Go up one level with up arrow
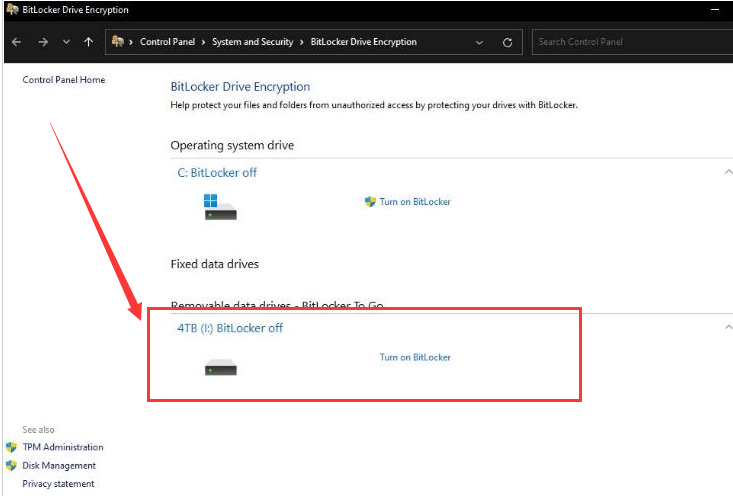Image resolution: width=733 pixels, height=496 pixels. pyautogui.click(x=88, y=42)
